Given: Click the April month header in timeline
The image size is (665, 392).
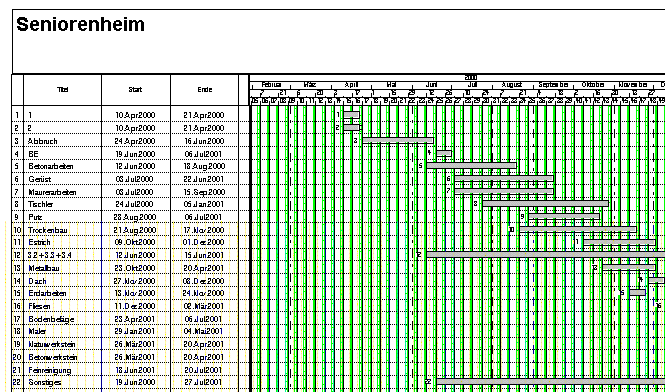Looking at the screenshot, I should (351, 85).
